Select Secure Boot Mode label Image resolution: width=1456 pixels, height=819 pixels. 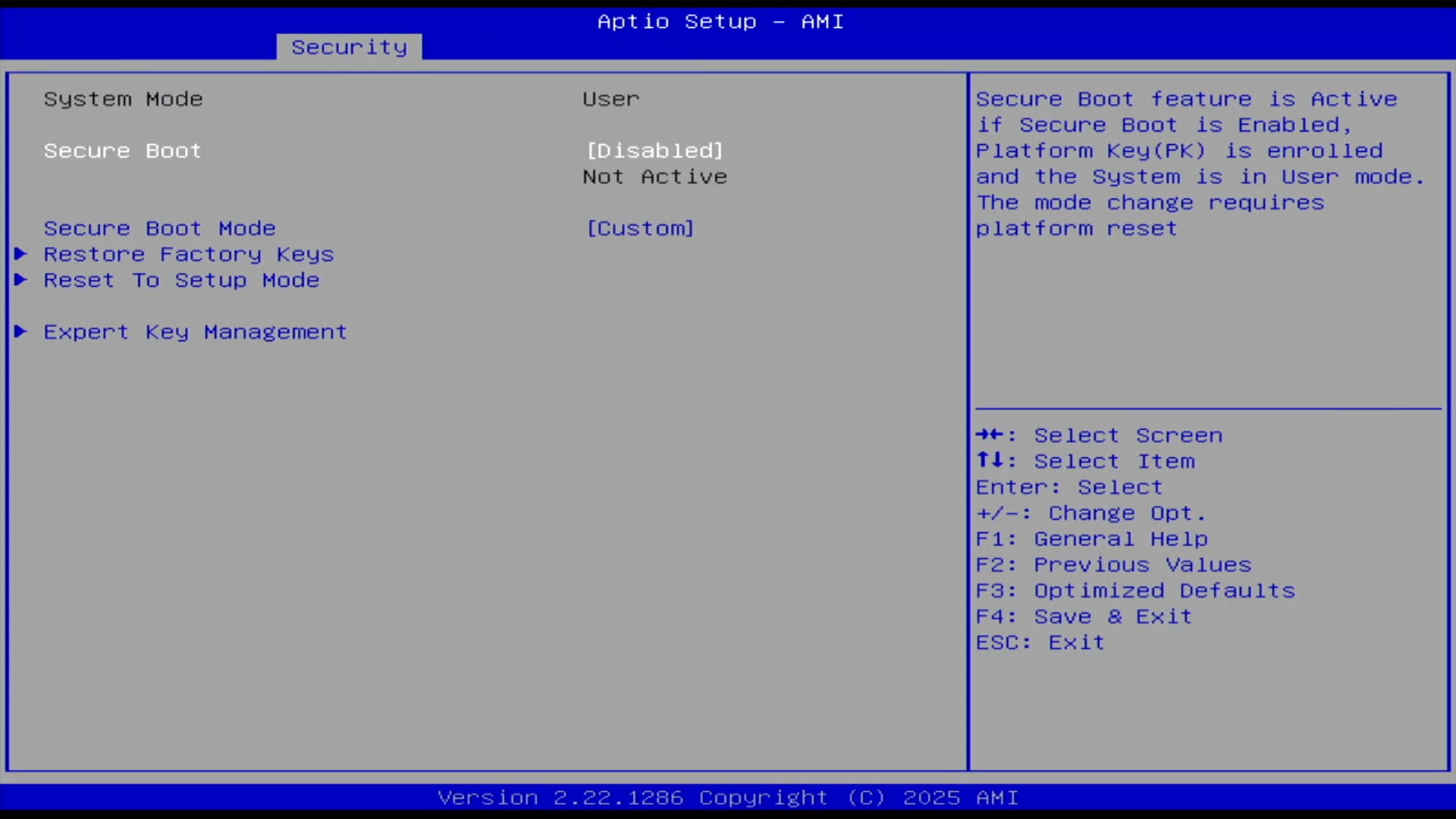click(159, 228)
